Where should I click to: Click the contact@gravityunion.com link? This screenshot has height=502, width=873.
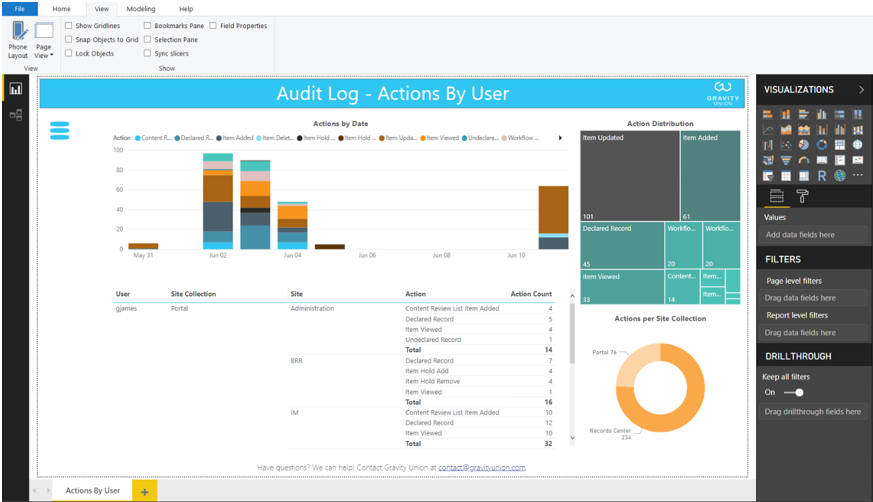tap(482, 467)
